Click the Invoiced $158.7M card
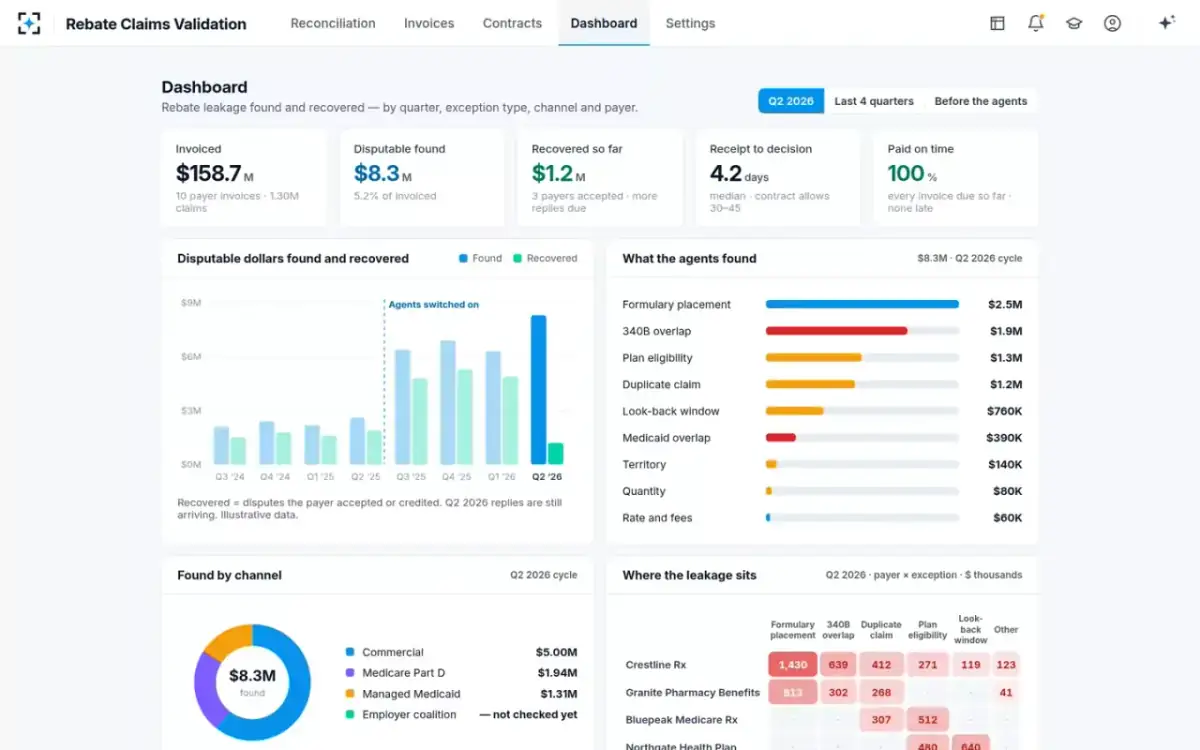This screenshot has width=1200, height=750. click(244, 178)
